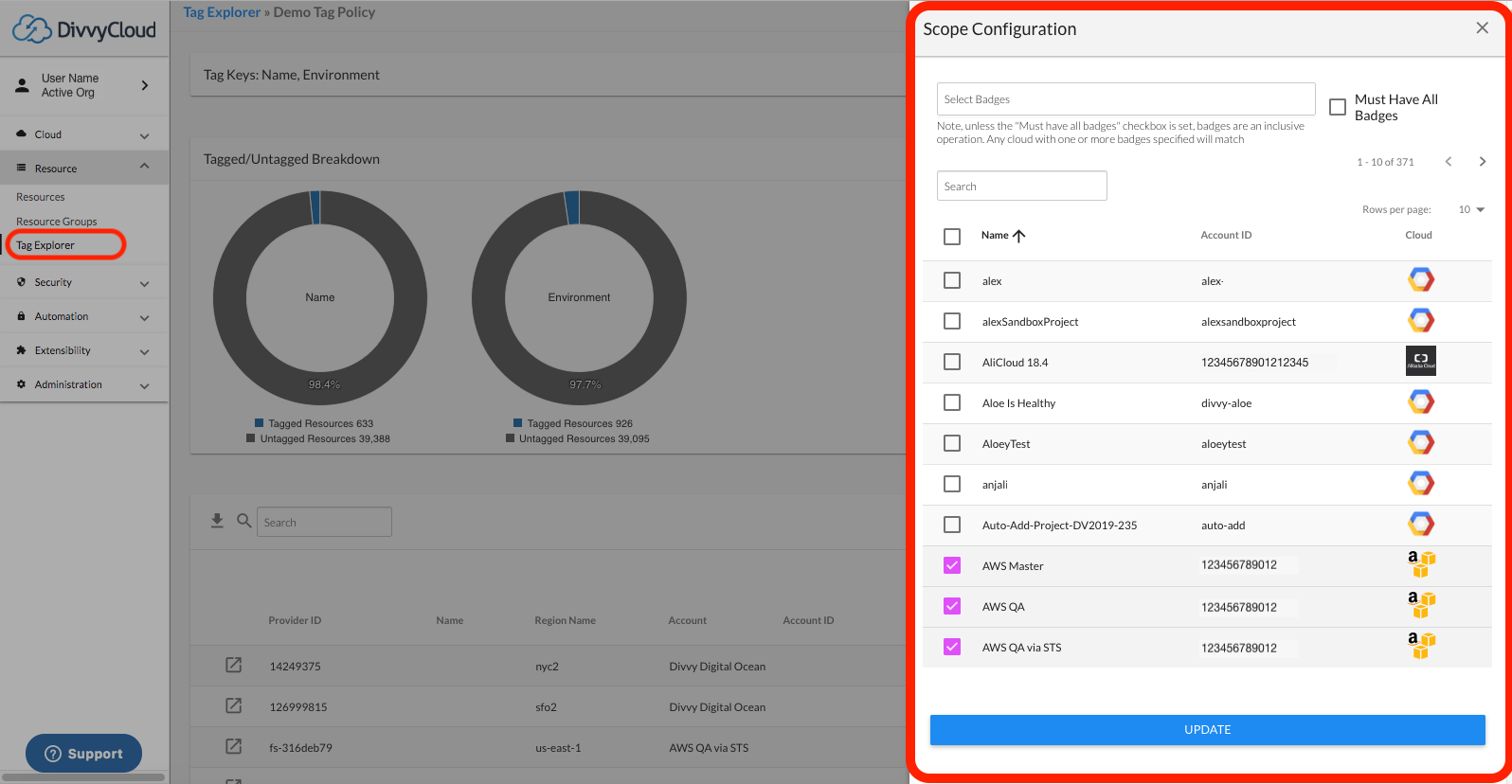Viewport: 1512px width, 784px height.
Task: Click AWS icon for AWS QA row
Action: coord(1421,606)
